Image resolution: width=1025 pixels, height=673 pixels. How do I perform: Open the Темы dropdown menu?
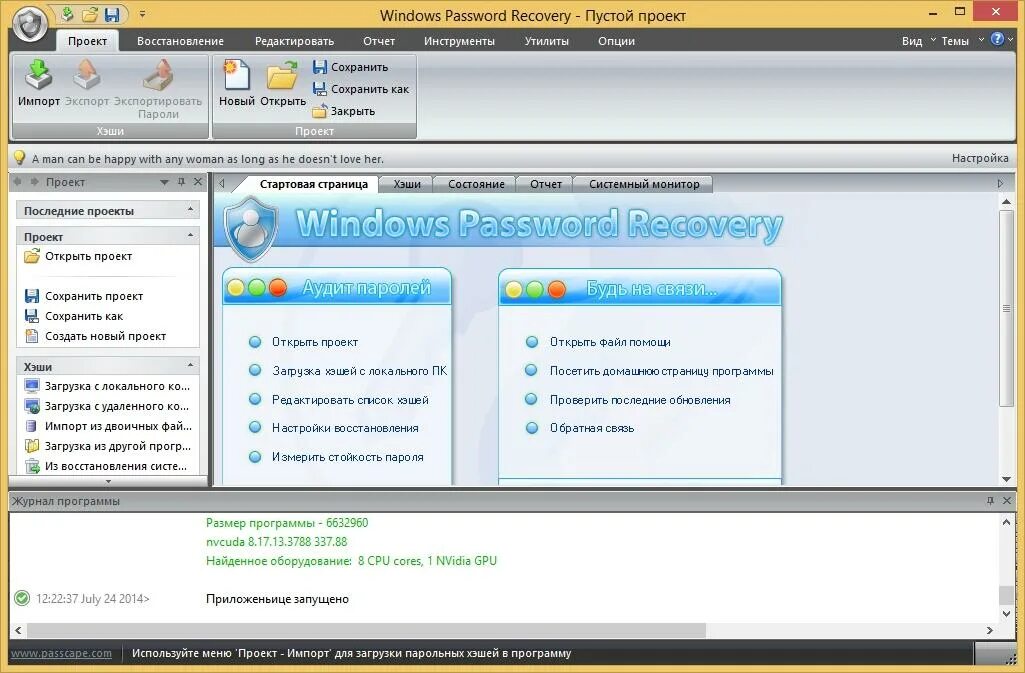point(962,41)
